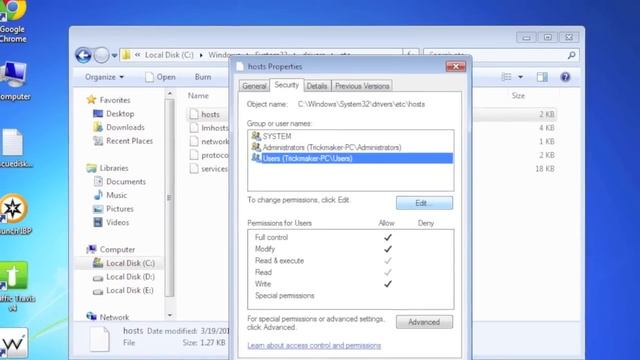Open Recent Places in navigation pane
Screen dimensions: 640x360
pos(123,141)
